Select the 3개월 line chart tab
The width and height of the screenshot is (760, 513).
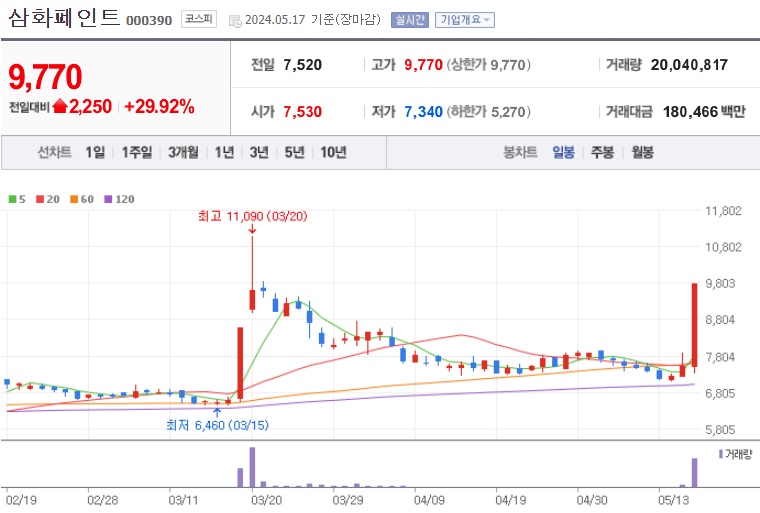pyautogui.click(x=183, y=152)
